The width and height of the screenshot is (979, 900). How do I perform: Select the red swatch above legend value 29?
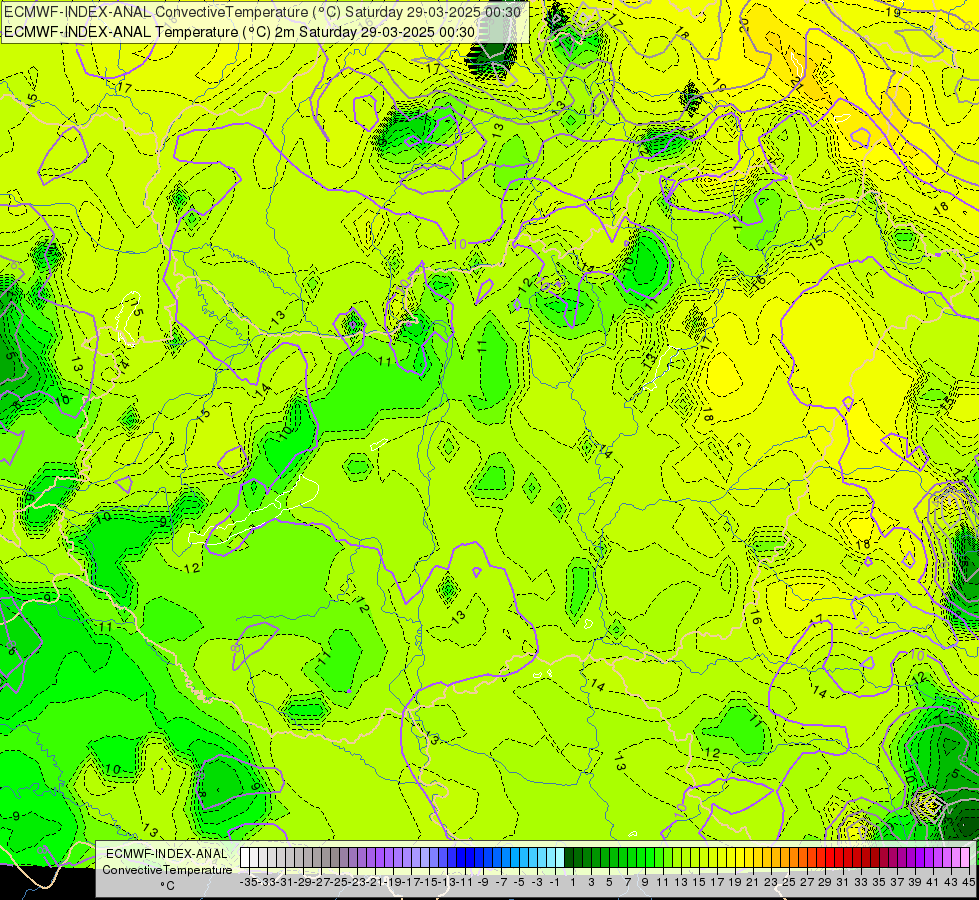pyautogui.click(x=820, y=857)
